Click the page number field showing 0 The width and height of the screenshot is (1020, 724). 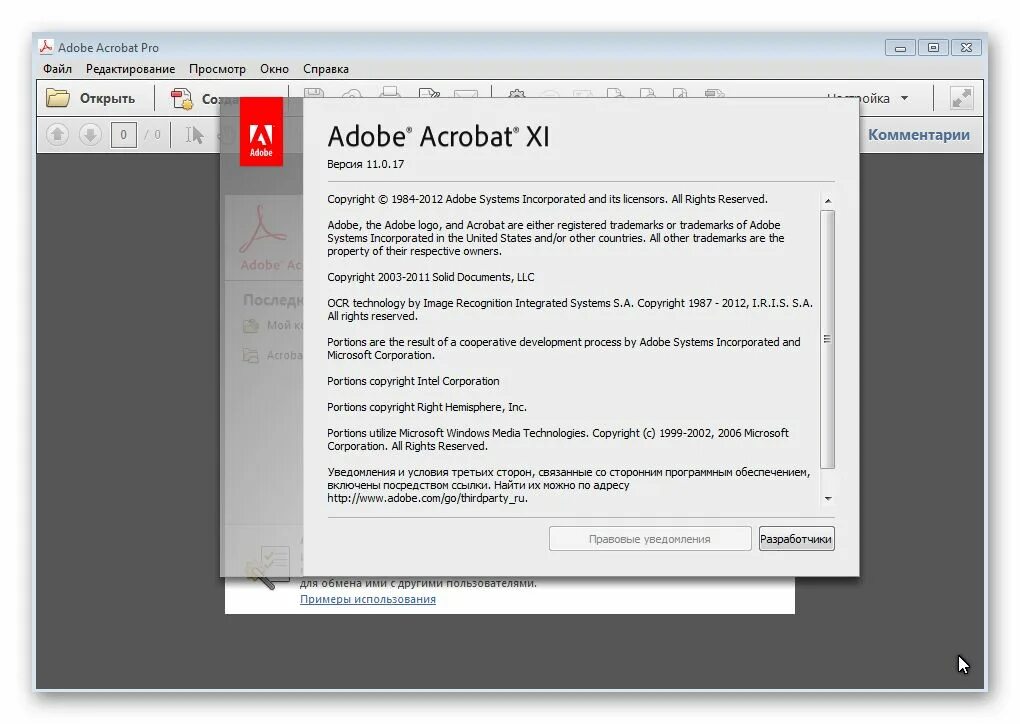124,135
